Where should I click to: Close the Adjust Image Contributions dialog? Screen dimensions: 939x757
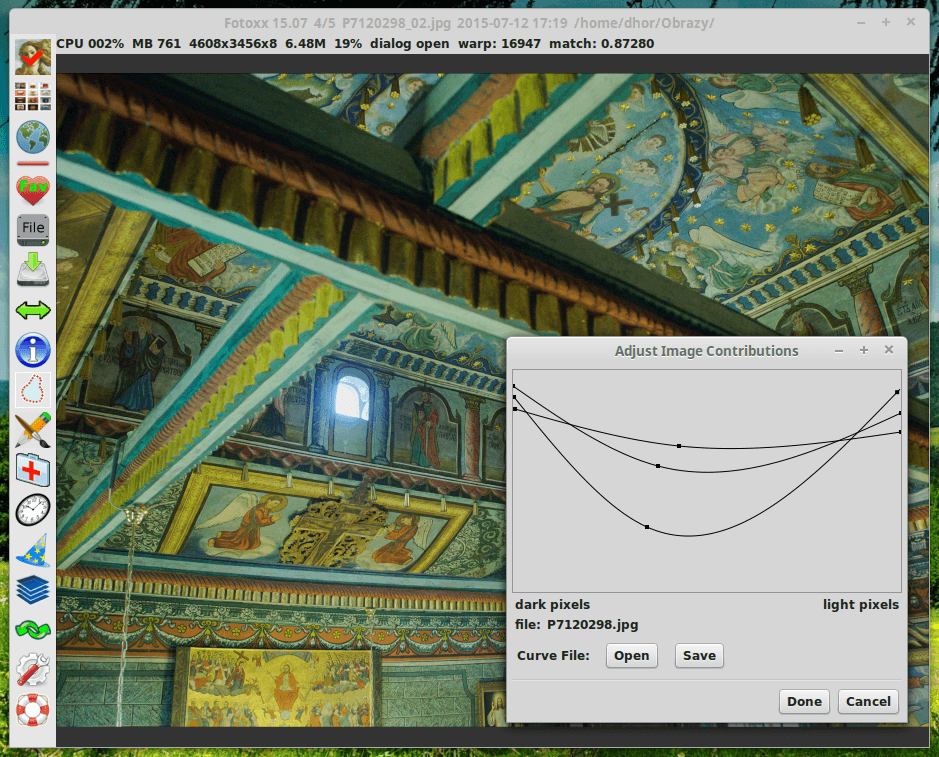[889, 350]
